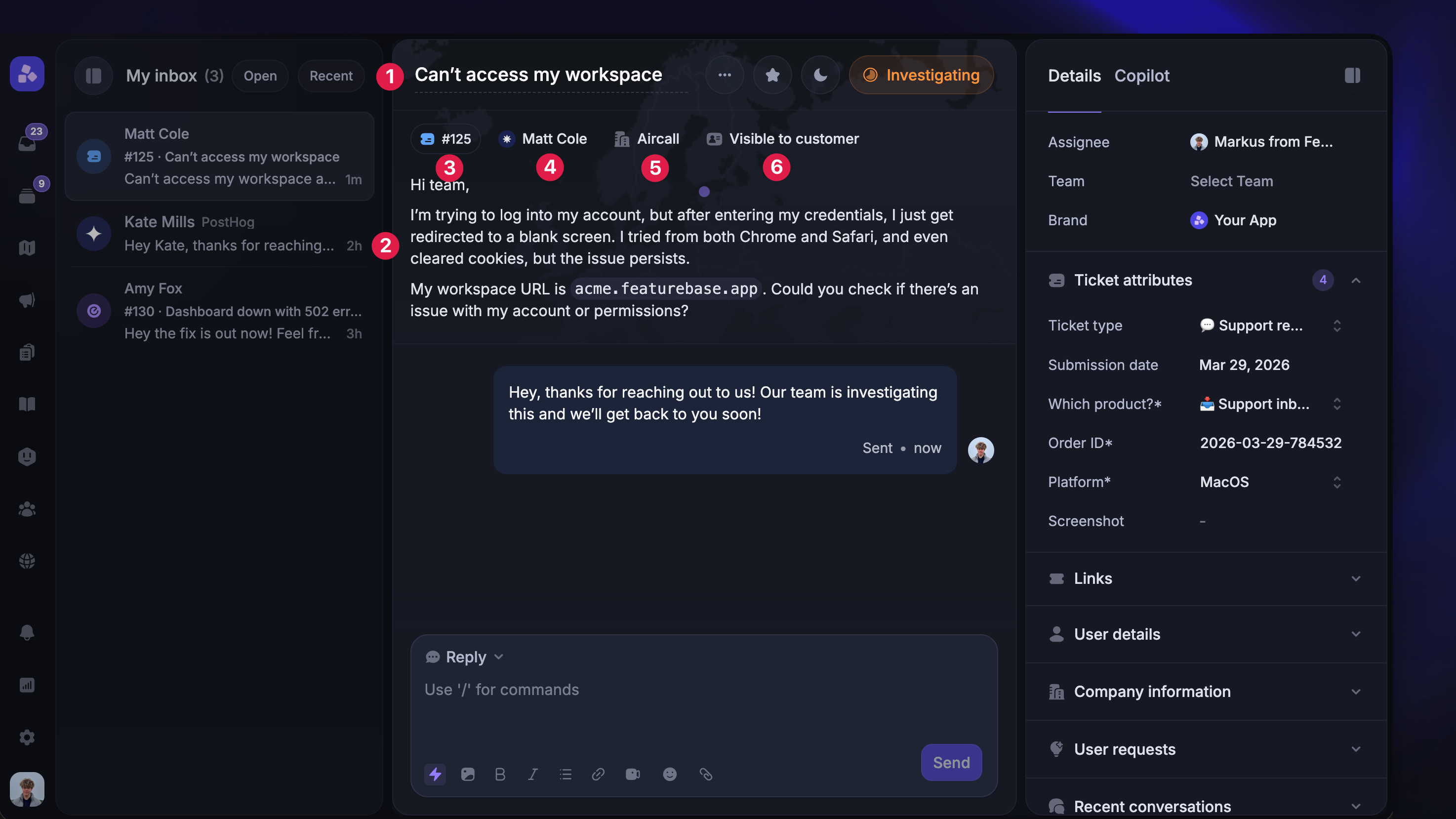Insert an emoji with the smiley icon
The image size is (1456, 819).
tap(670, 774)
